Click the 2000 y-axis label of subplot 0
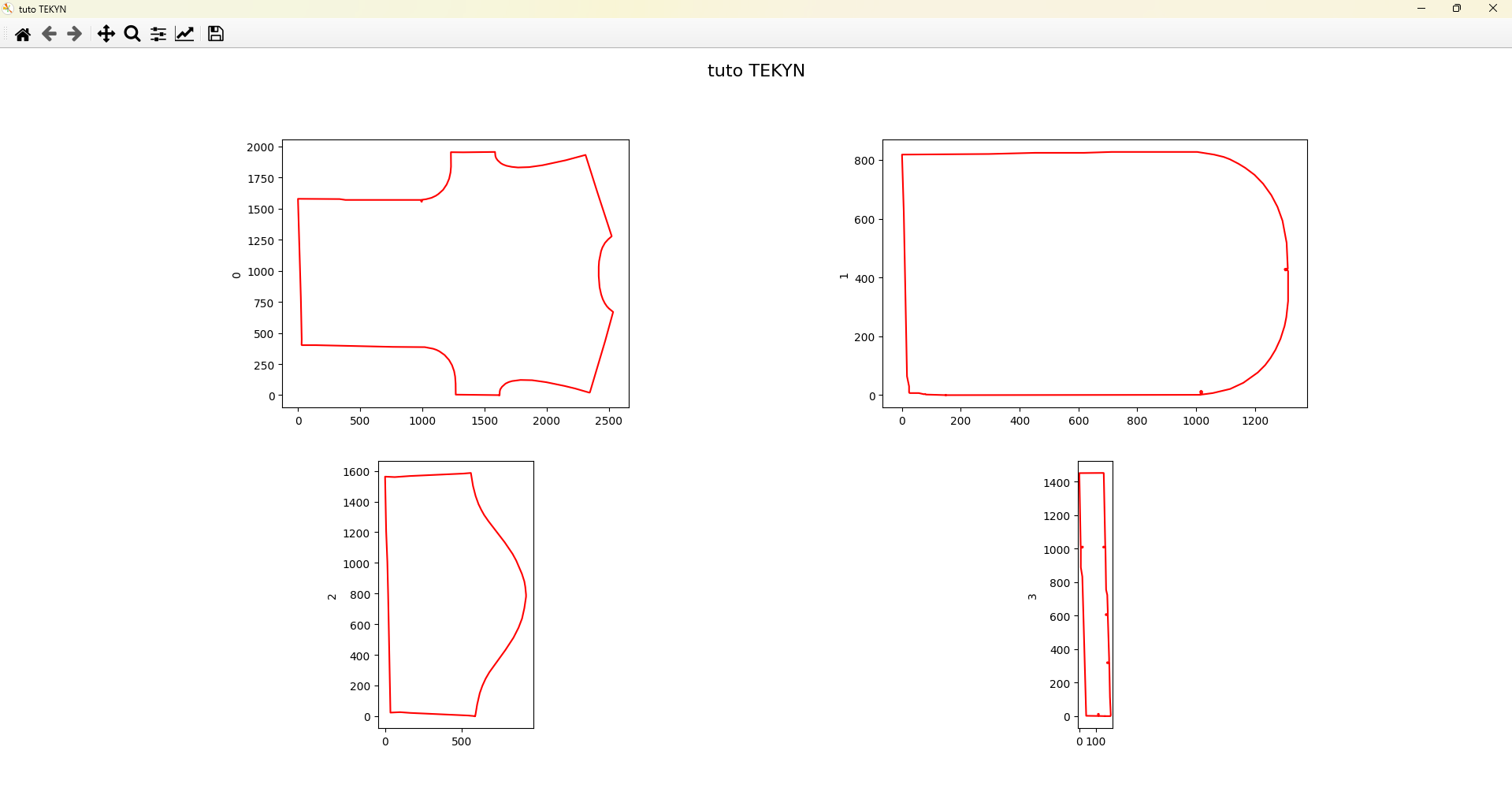This screenshot has width=1512, height=810. click(x=260, y=147)
